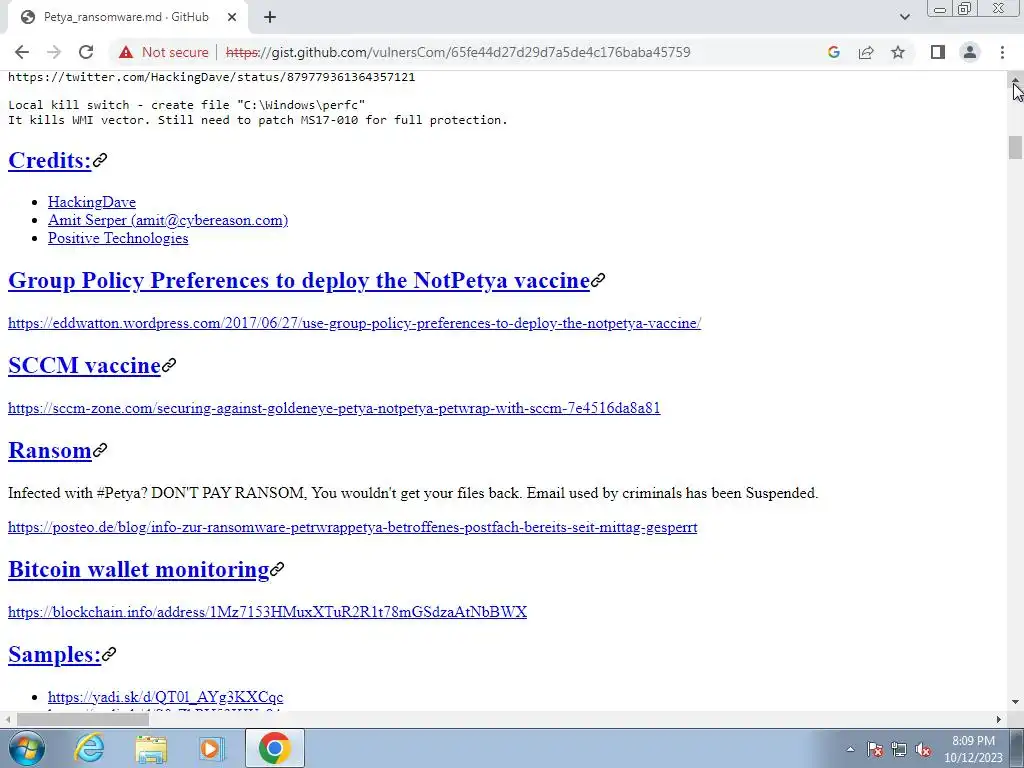Click anchor icon next to Ransom heading
Image resolution: width=1024 pixels, height=768 pixels.
[x=99, y=450]
